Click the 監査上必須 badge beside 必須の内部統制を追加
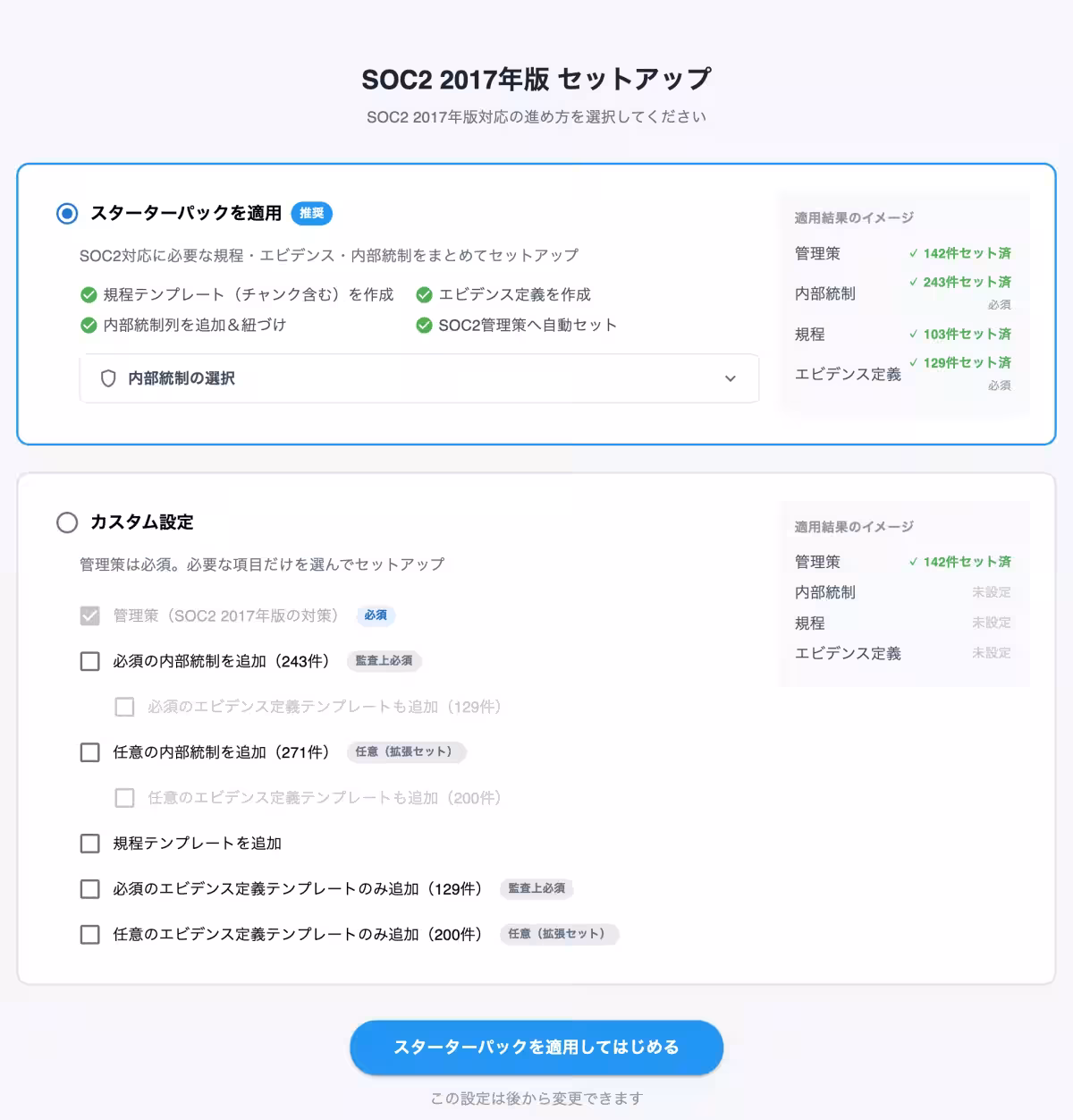Screen dimensions: 1073x1120 pyautogui.click(x=384, y=661)
